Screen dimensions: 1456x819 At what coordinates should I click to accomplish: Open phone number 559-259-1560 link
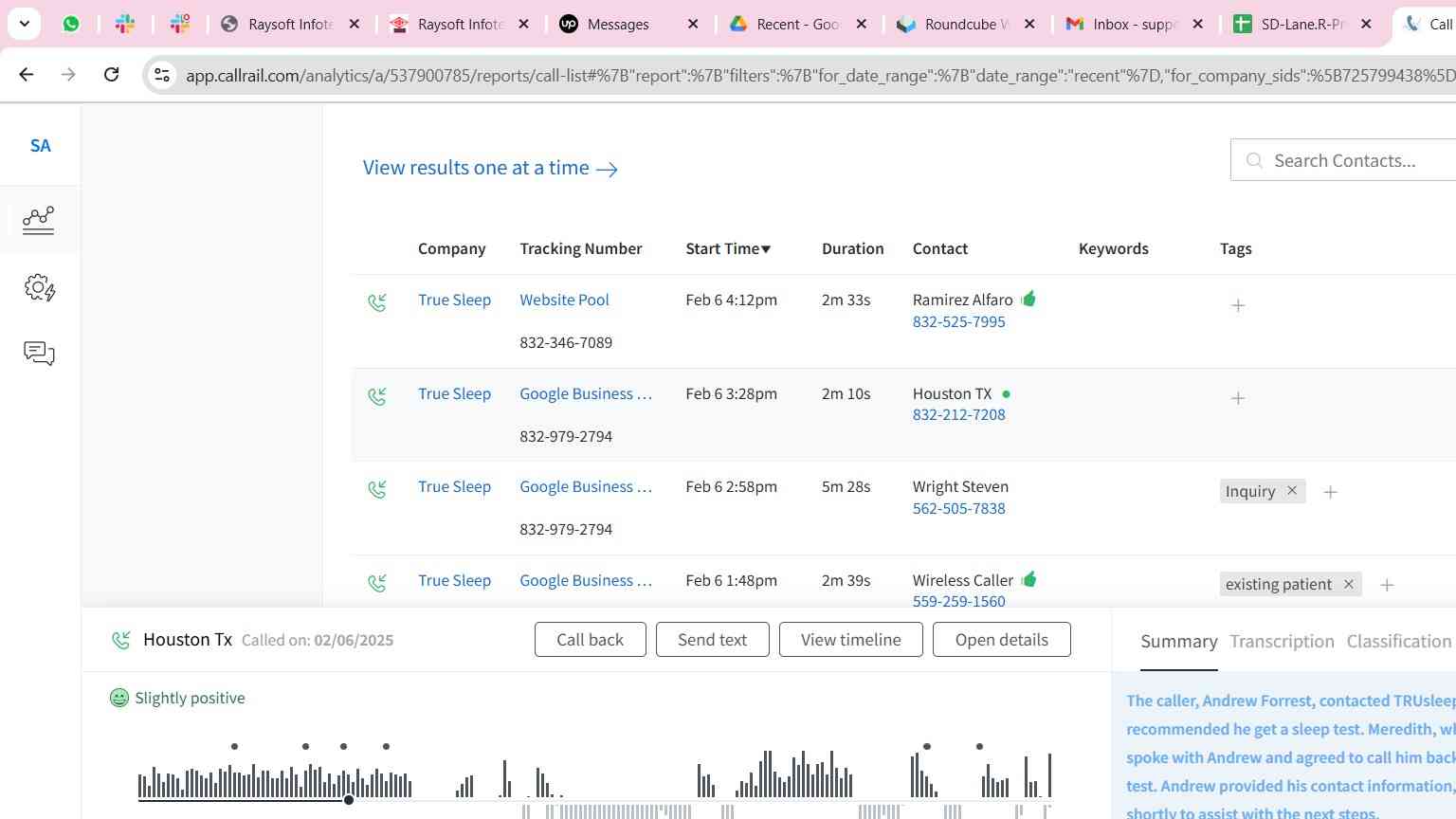click(x=958, y=601)
